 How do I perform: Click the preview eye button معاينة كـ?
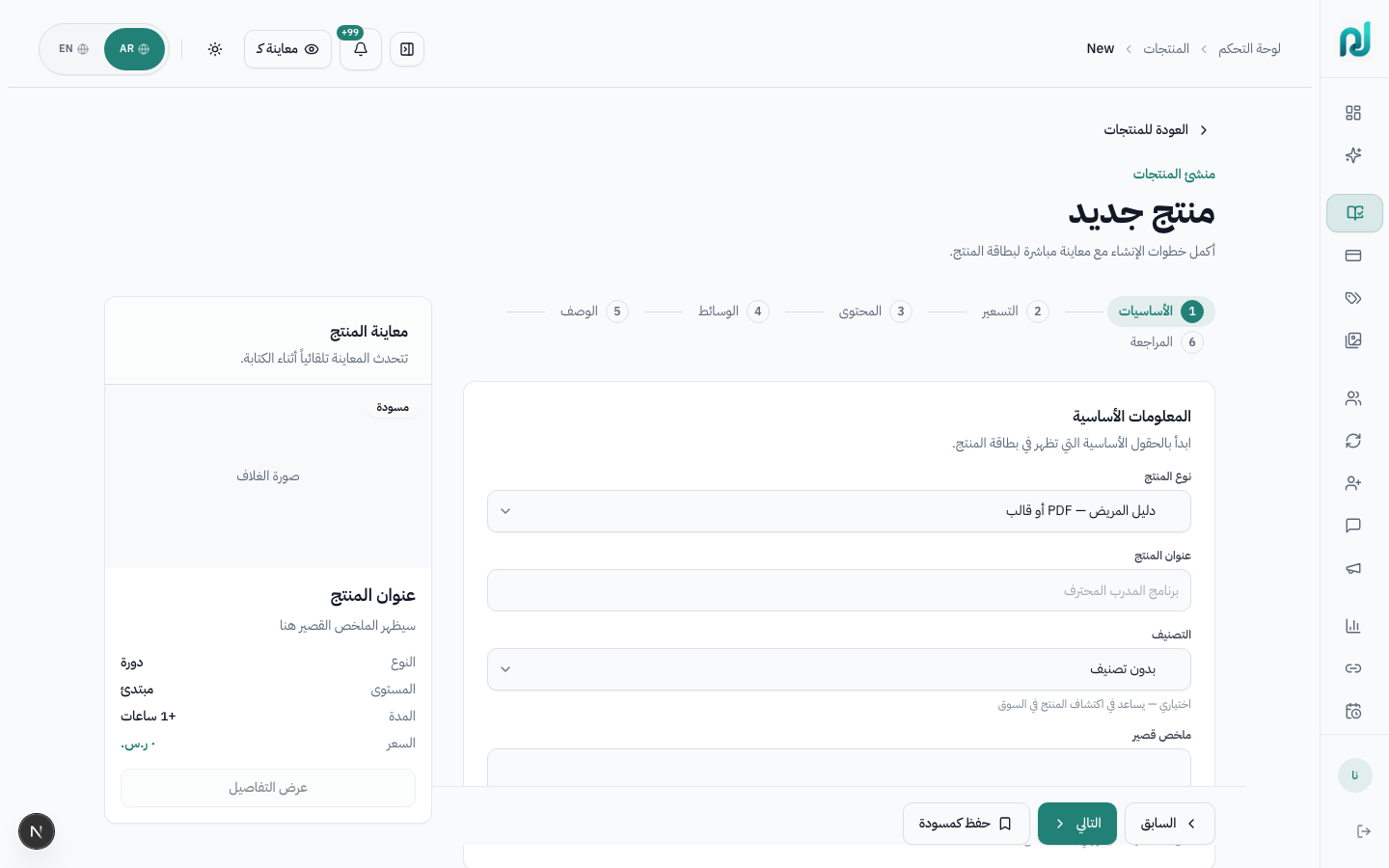click(x=287, y=49)
